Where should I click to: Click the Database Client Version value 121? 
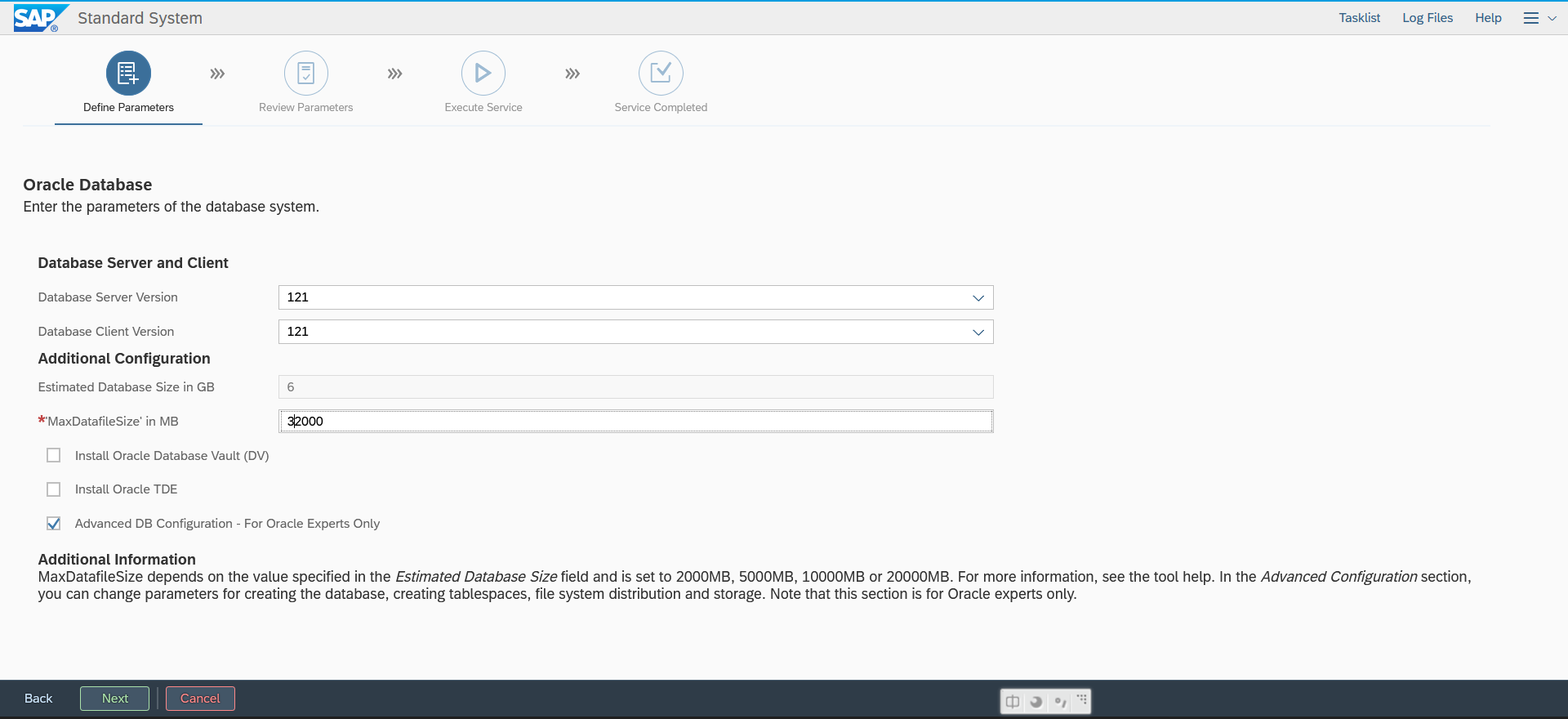coord(298,332)
